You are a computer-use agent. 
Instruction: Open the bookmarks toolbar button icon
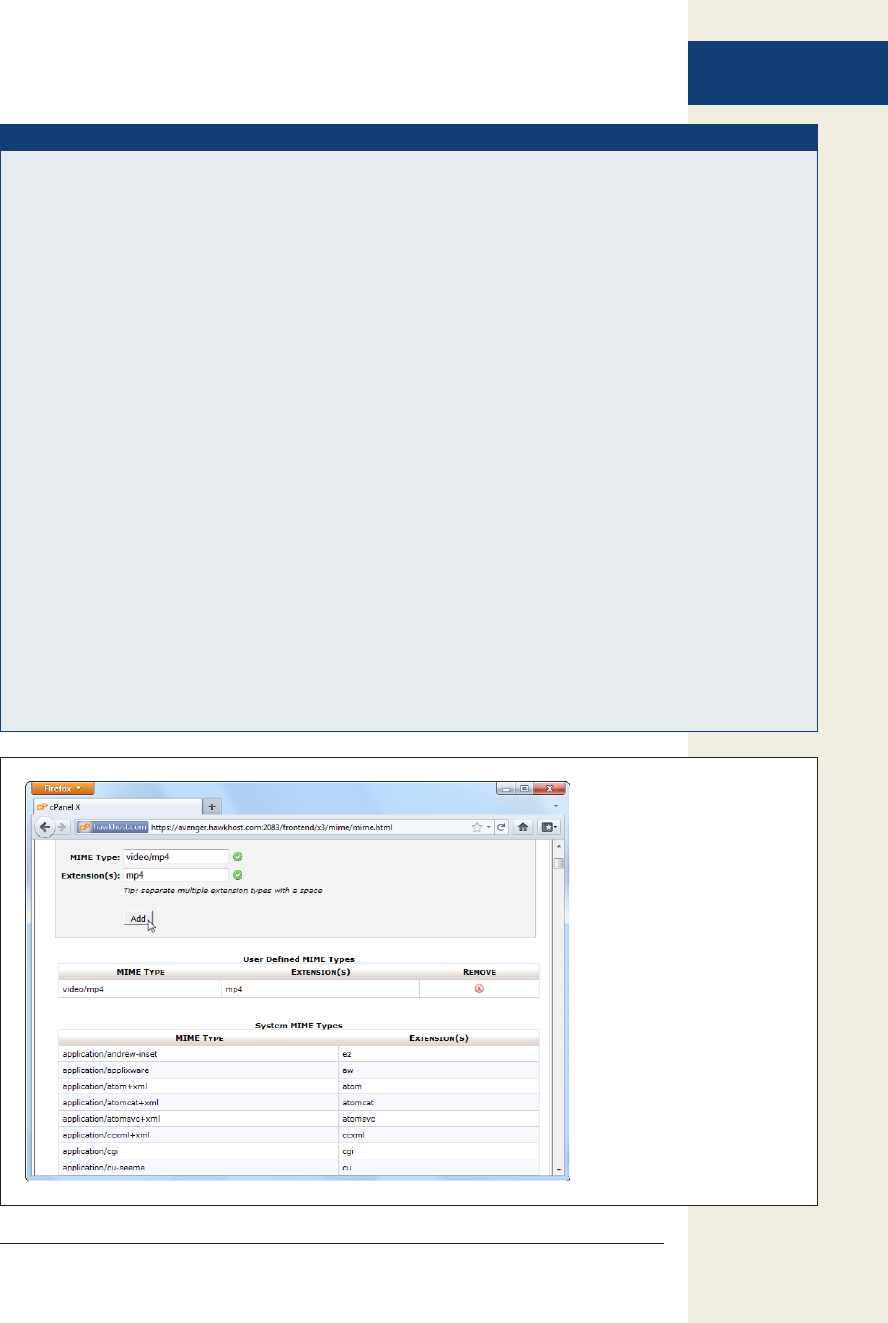tap(550, 827)
